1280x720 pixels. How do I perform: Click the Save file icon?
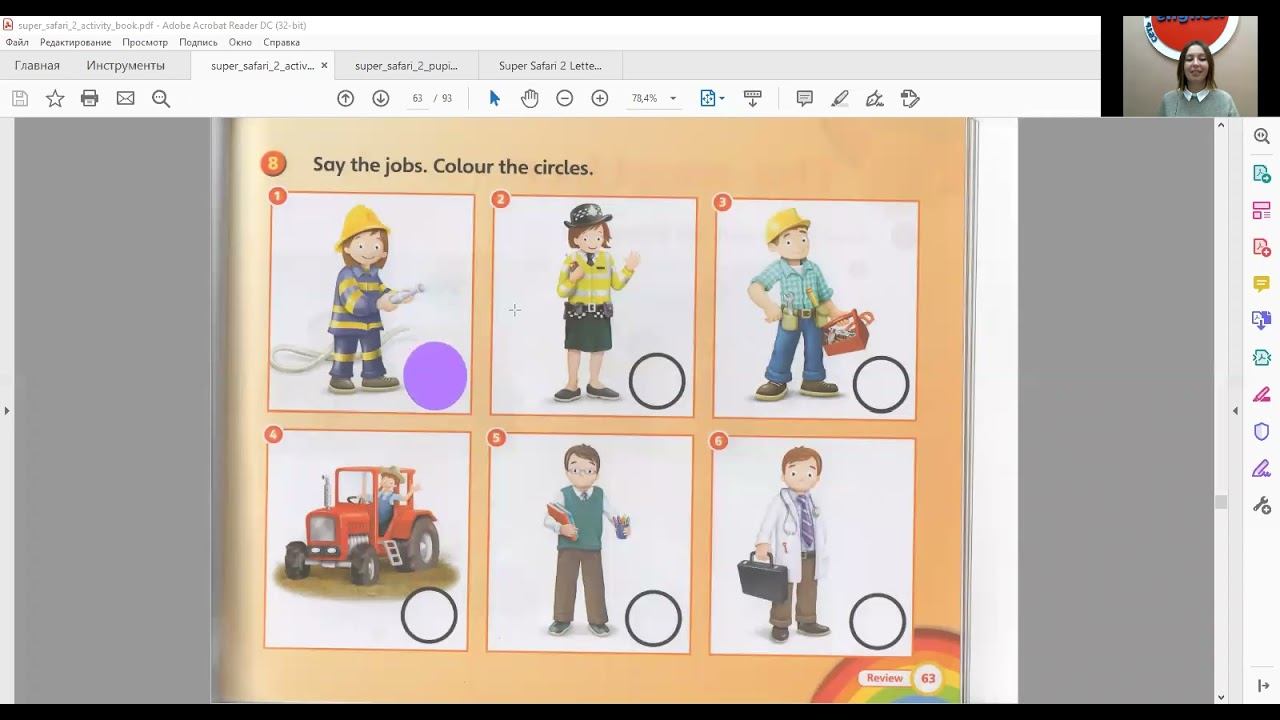coord(20,98)
